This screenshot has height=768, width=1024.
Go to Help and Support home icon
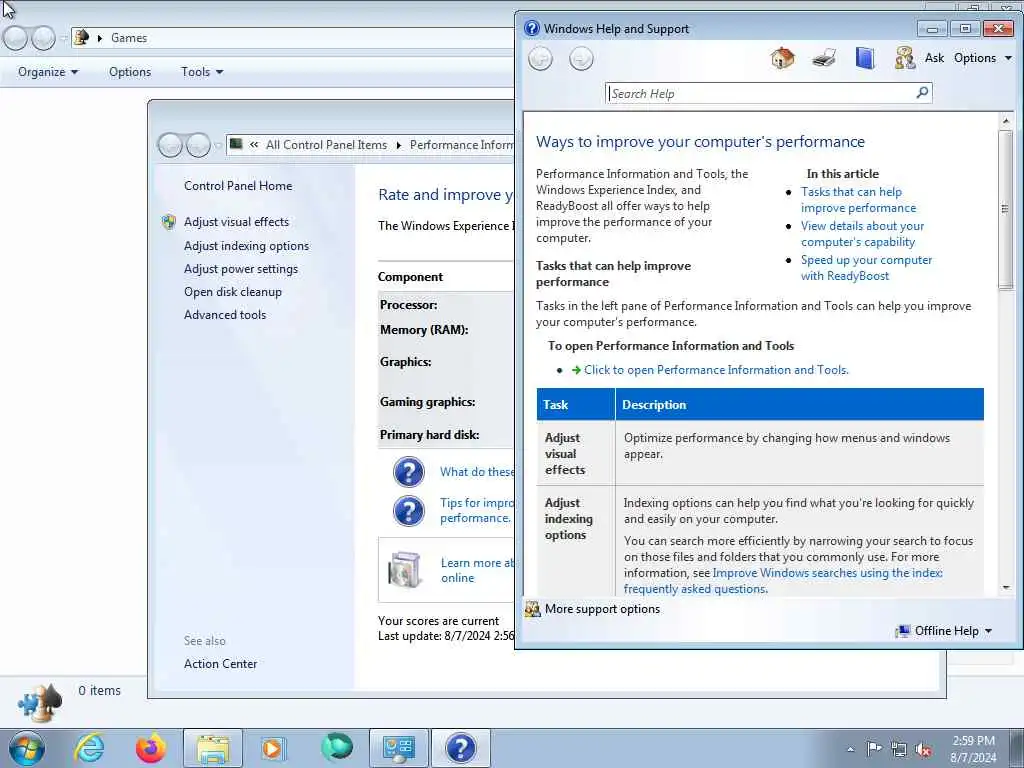tap(782, 58)
